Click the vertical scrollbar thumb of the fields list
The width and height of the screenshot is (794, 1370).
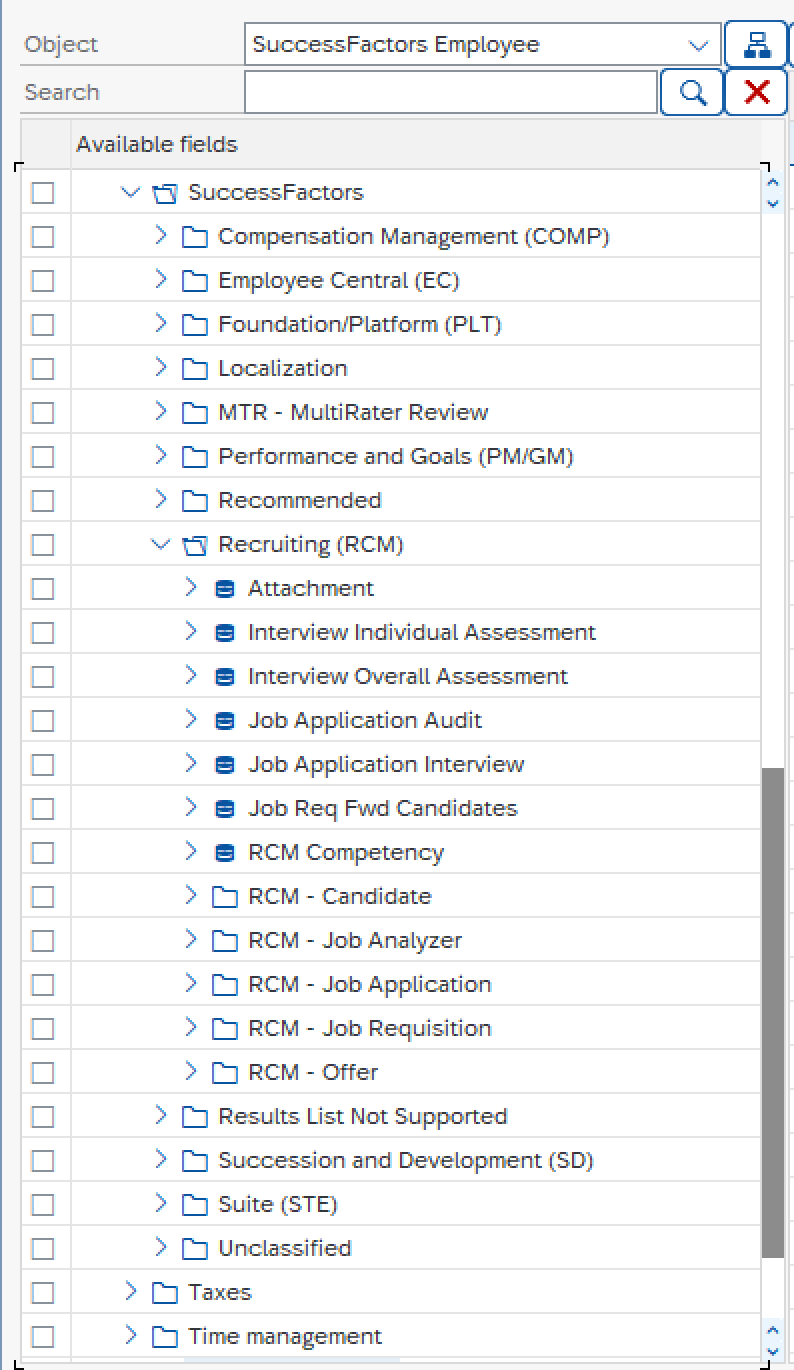(772, 1012)
